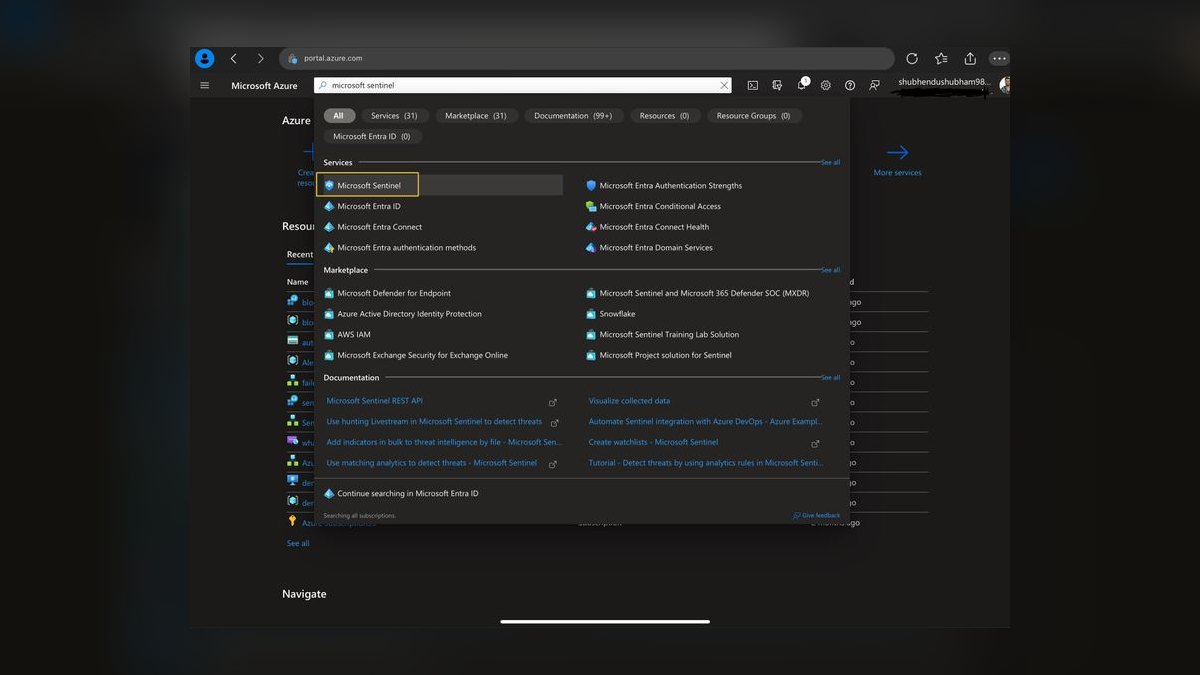This screenshot has width=1200, height=675.
Task: Select the Recent tab on home page
Action: pyautogui.click(x=299, y=255)
